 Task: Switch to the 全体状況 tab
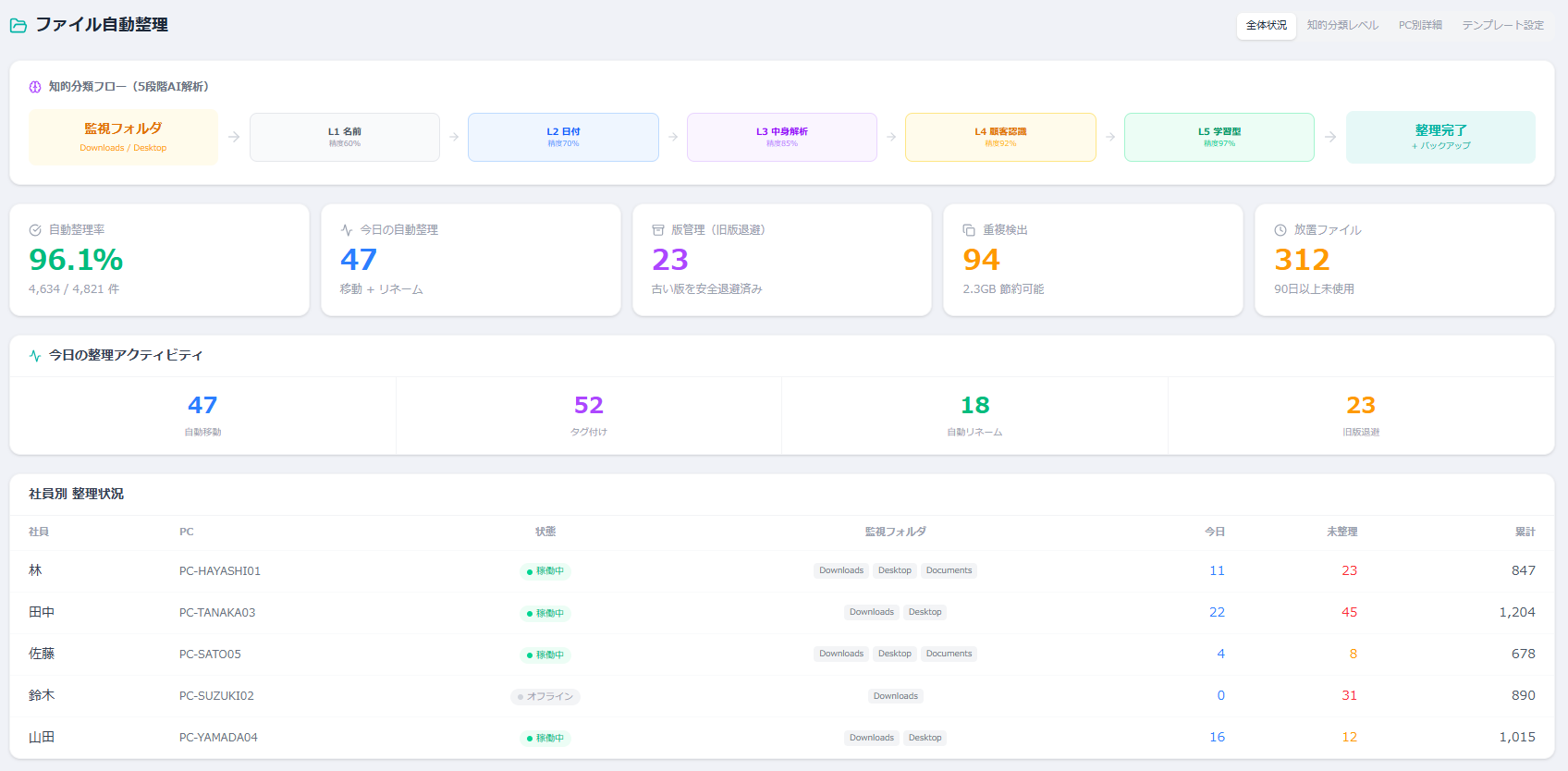1266,26
